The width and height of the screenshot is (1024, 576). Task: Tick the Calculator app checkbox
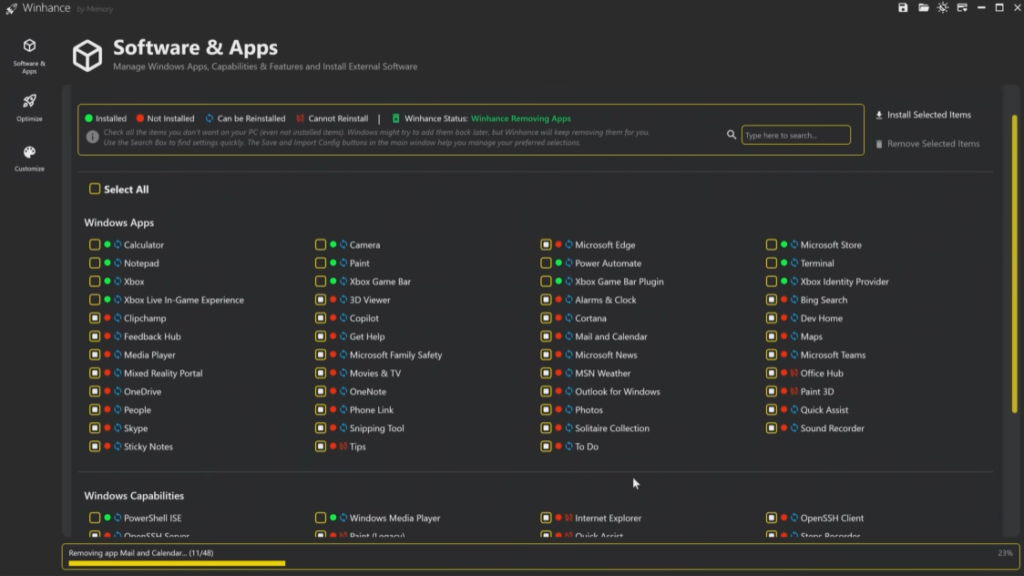pos(95,245)
